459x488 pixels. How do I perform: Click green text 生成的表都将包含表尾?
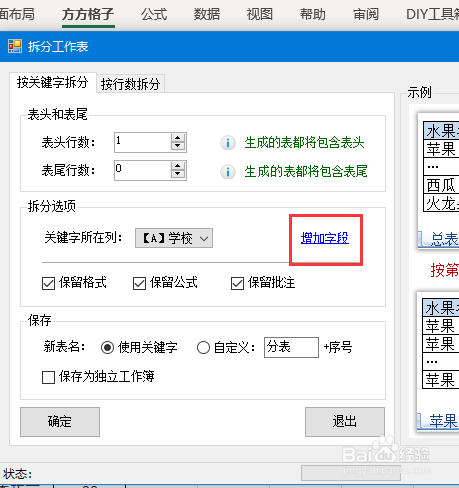pos(306,171)
